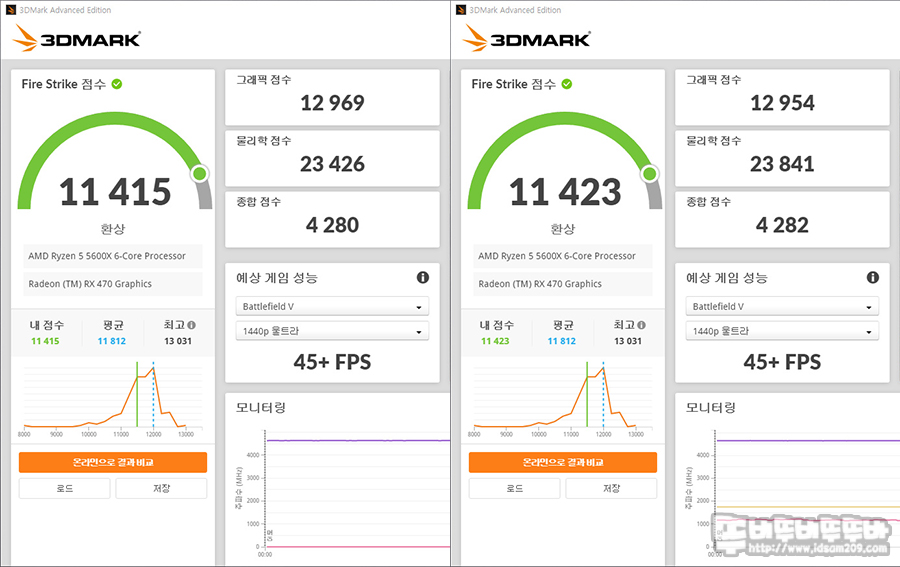900x567 pixels.
Task: Click 저장 button in left window
Action: pos(161,488)
